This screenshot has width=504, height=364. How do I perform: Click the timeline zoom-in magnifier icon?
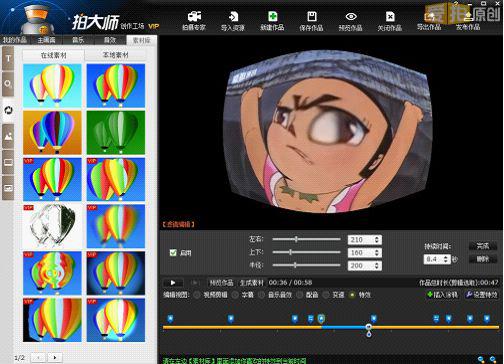[493, 359]
